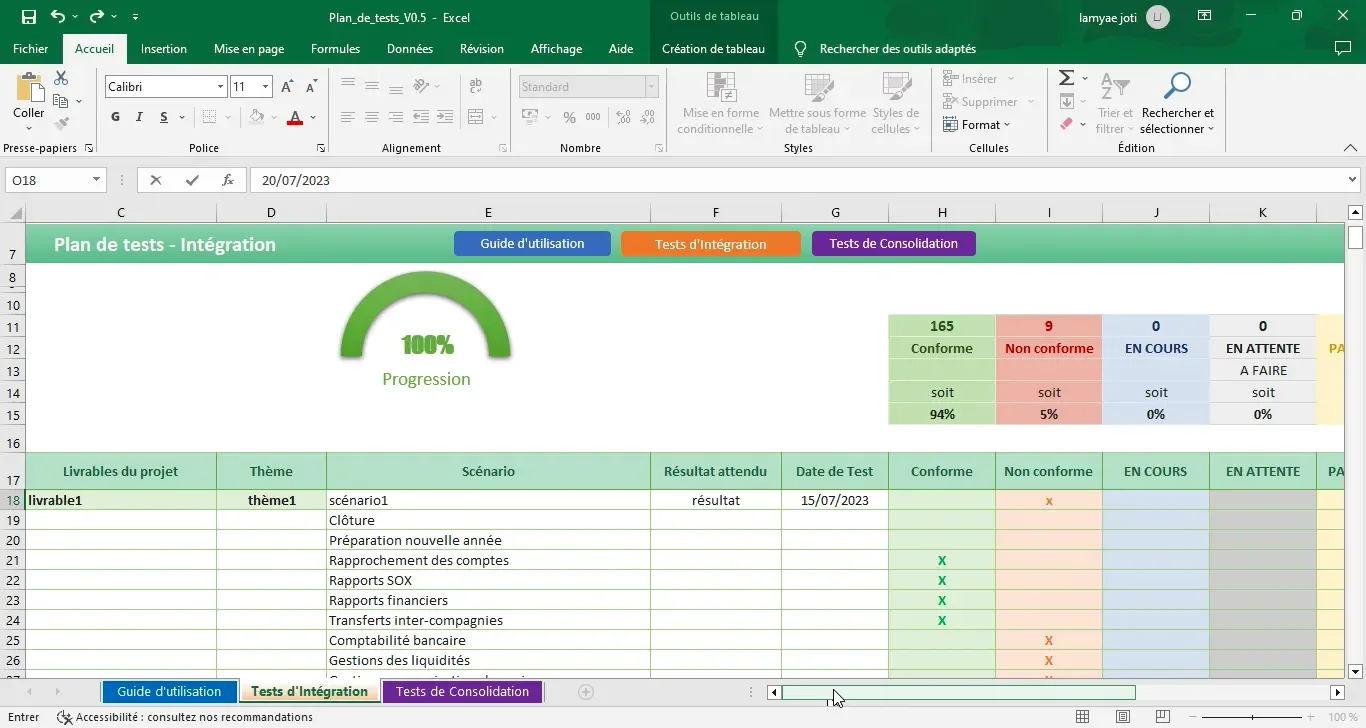The height and width of the screenshot is (728, 1366).
Task: Add a new sheet with plus icon
Action: (586, 692)
